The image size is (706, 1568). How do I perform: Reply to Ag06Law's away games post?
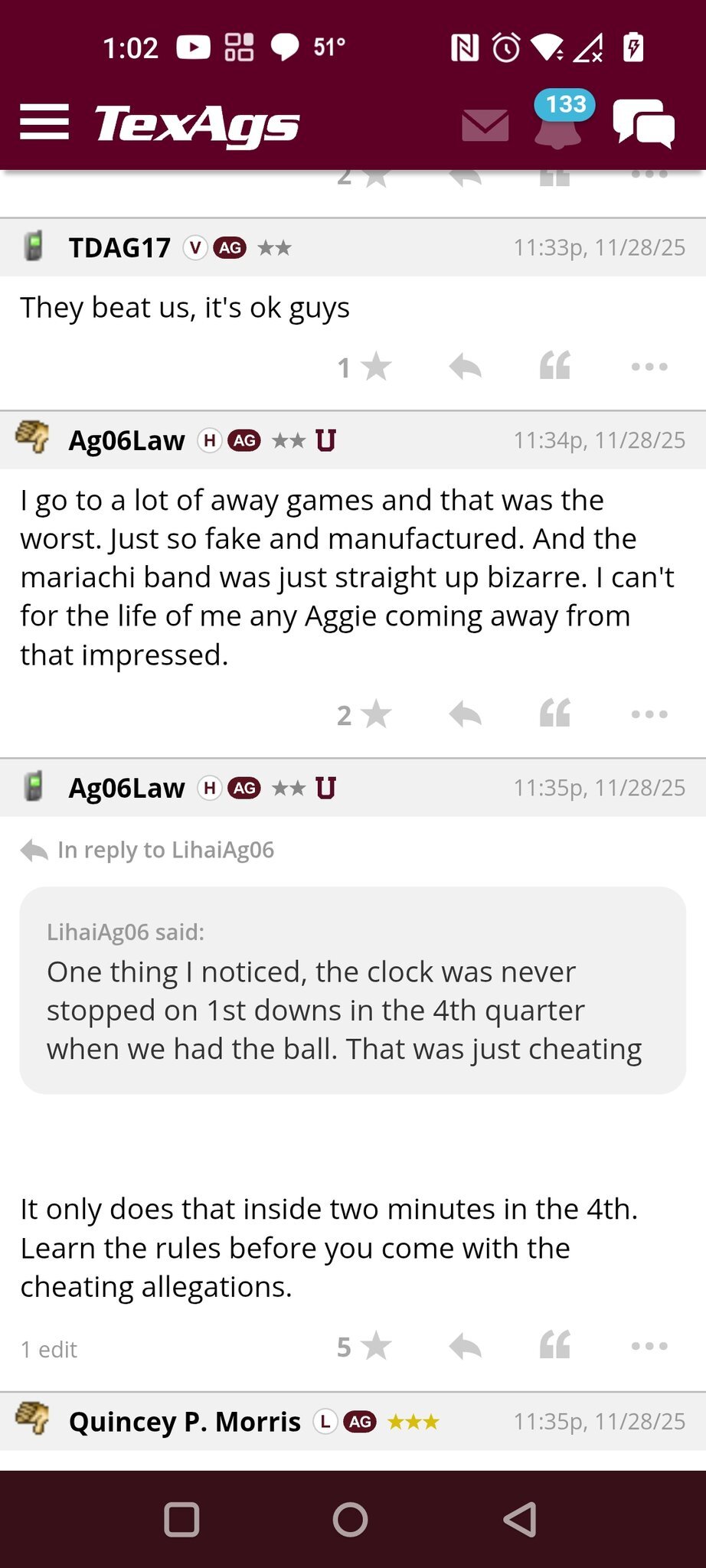coord(465,715)
